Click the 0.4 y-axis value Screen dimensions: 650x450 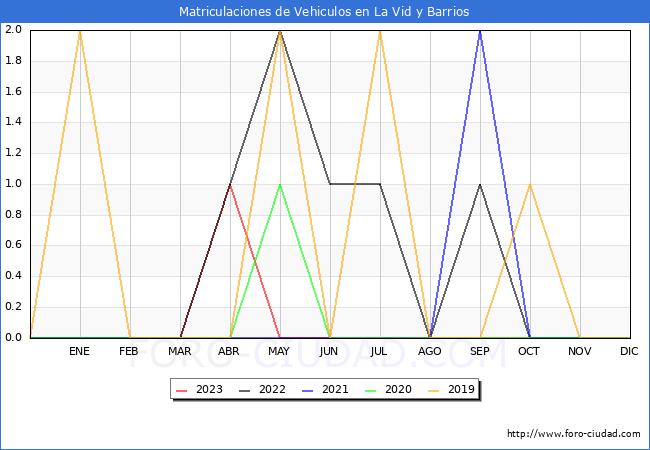13,276
